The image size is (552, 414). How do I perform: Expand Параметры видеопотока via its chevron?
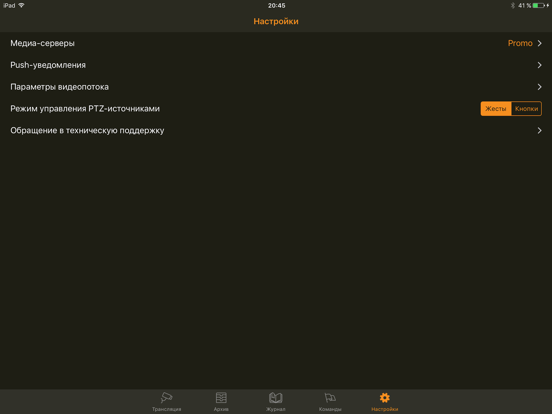click(539, 87)
